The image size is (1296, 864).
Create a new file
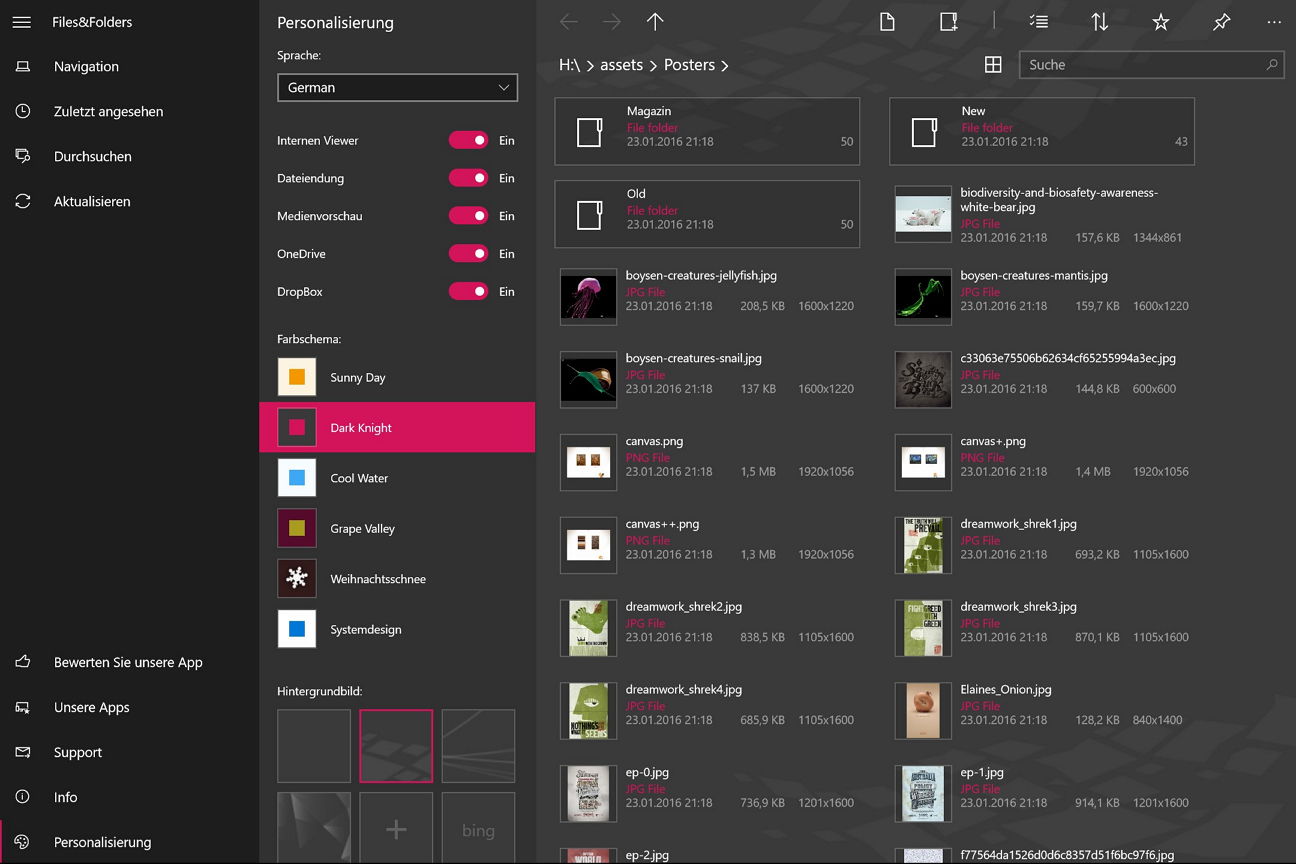[887, 22]
